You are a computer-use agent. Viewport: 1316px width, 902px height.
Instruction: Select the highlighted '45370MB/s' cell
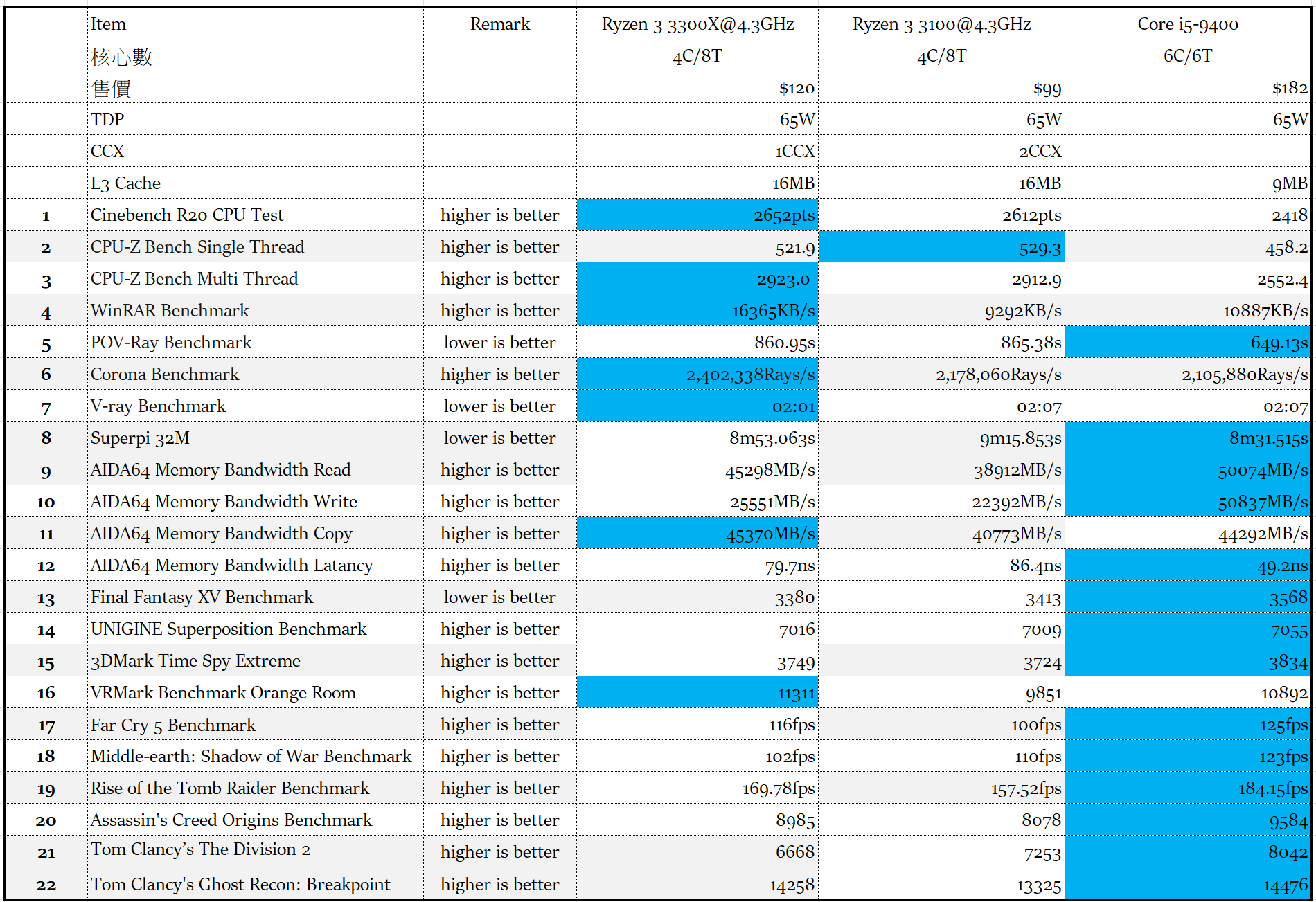[697, 533]
